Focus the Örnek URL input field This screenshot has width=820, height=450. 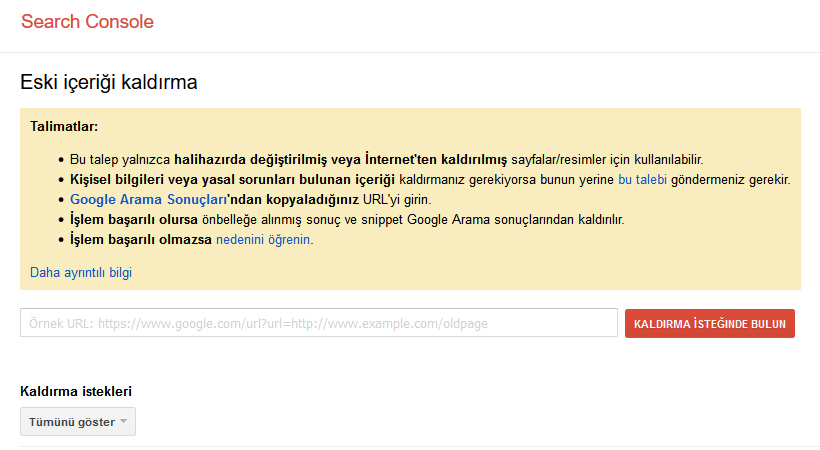tap(318, 323)
